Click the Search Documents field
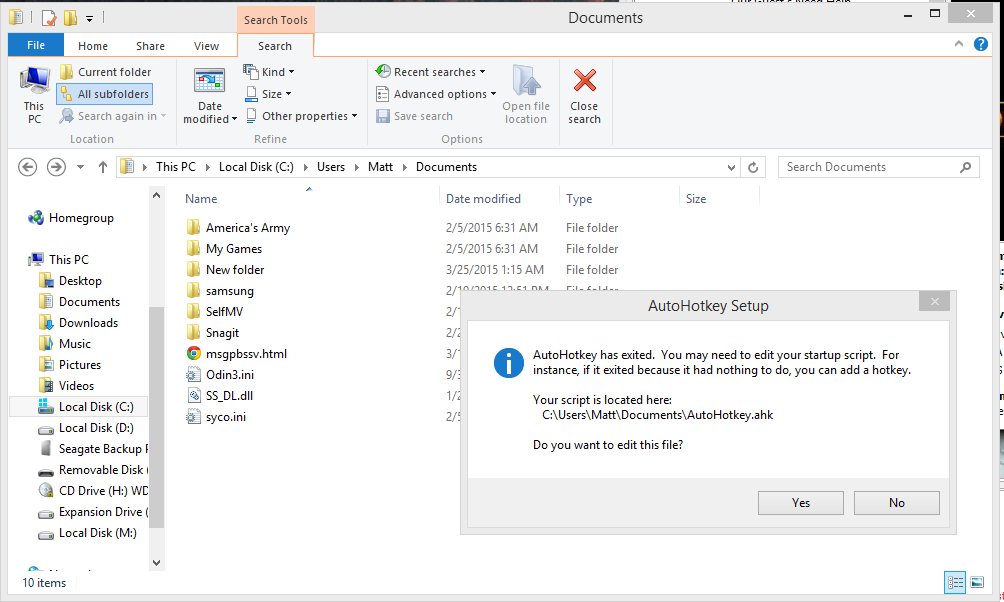The image size is (1004, 602). point(878,167)
